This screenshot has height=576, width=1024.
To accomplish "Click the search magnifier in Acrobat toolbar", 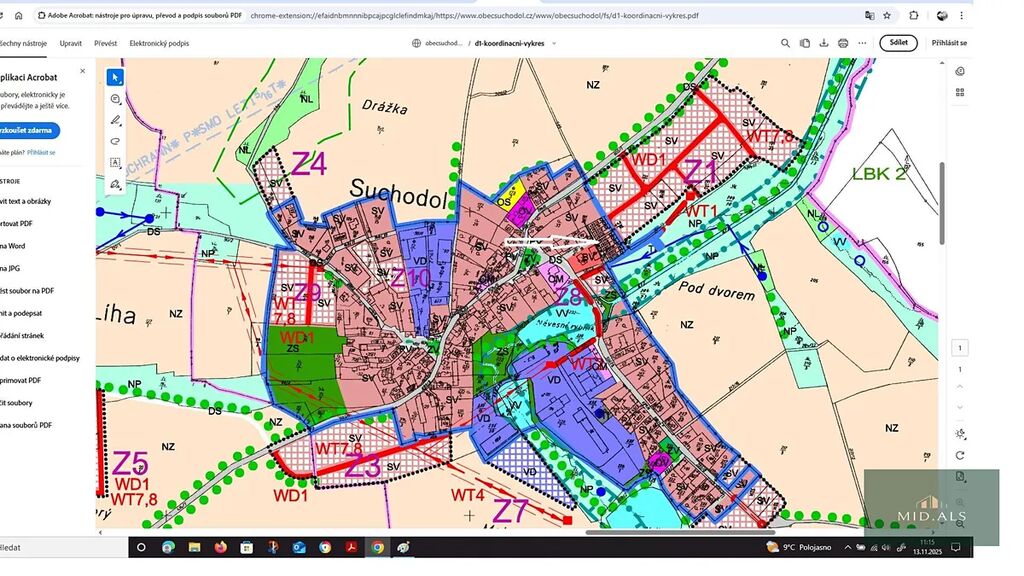I will click(785, 43).
